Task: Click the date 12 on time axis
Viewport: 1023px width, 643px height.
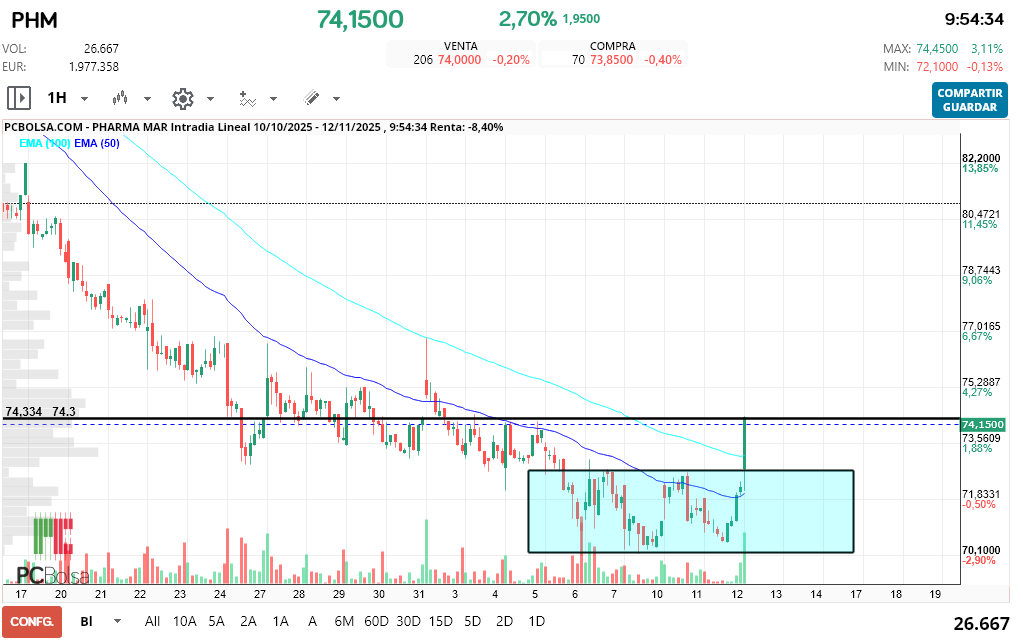Action: click(x=737, y=594)
